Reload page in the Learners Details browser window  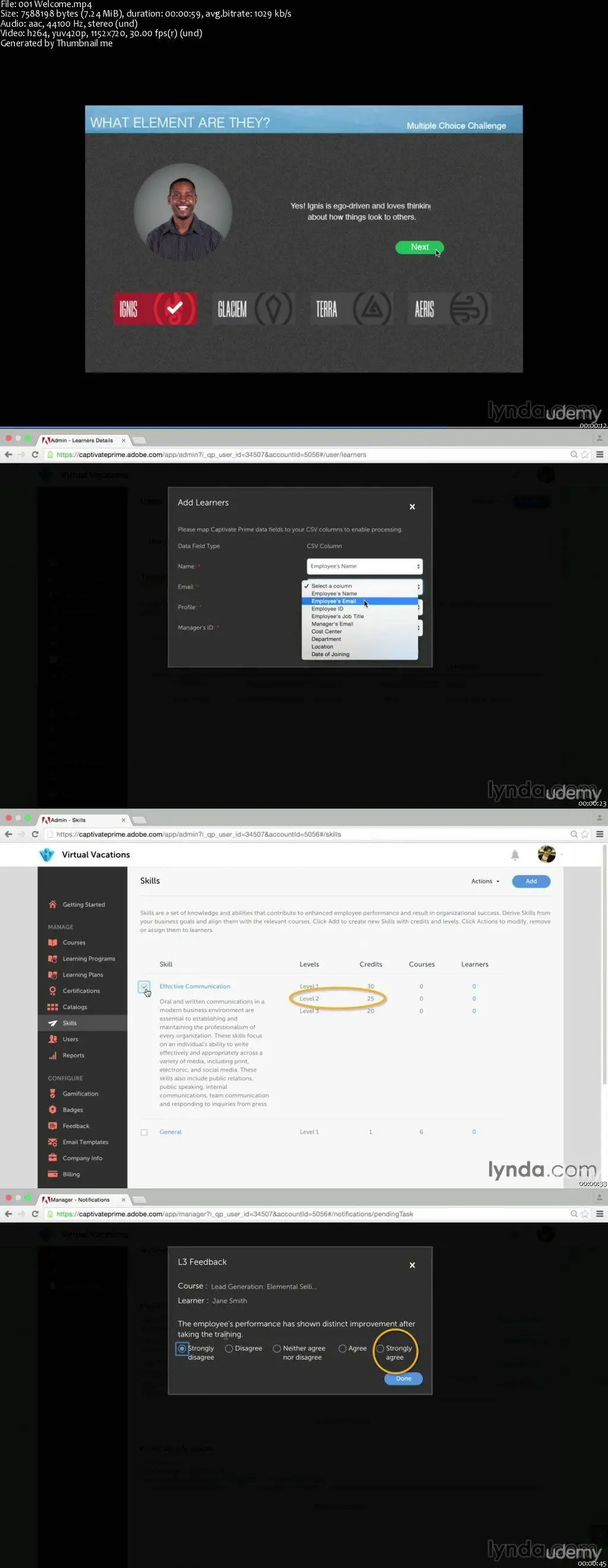[x=34, y=454]
